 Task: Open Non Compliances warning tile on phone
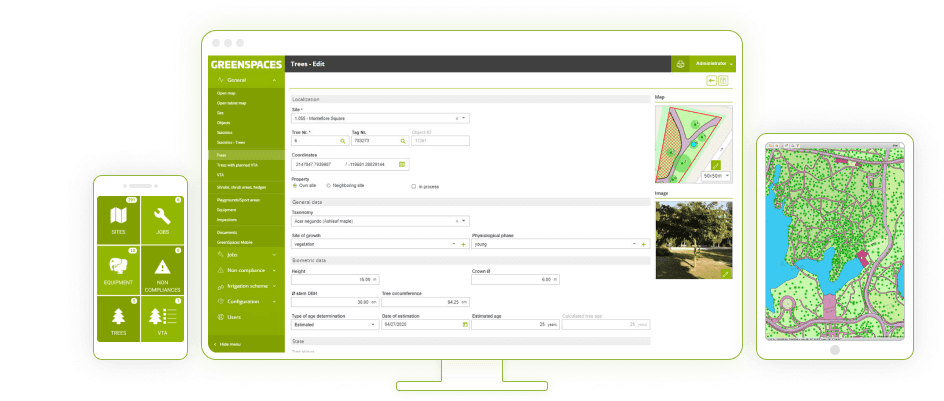[162, 270]
